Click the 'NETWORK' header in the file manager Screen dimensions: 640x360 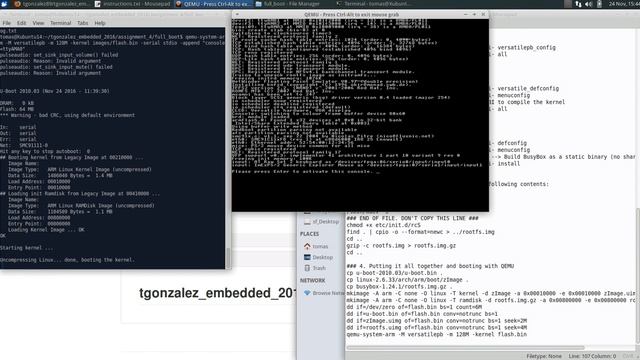coord(313,281)
